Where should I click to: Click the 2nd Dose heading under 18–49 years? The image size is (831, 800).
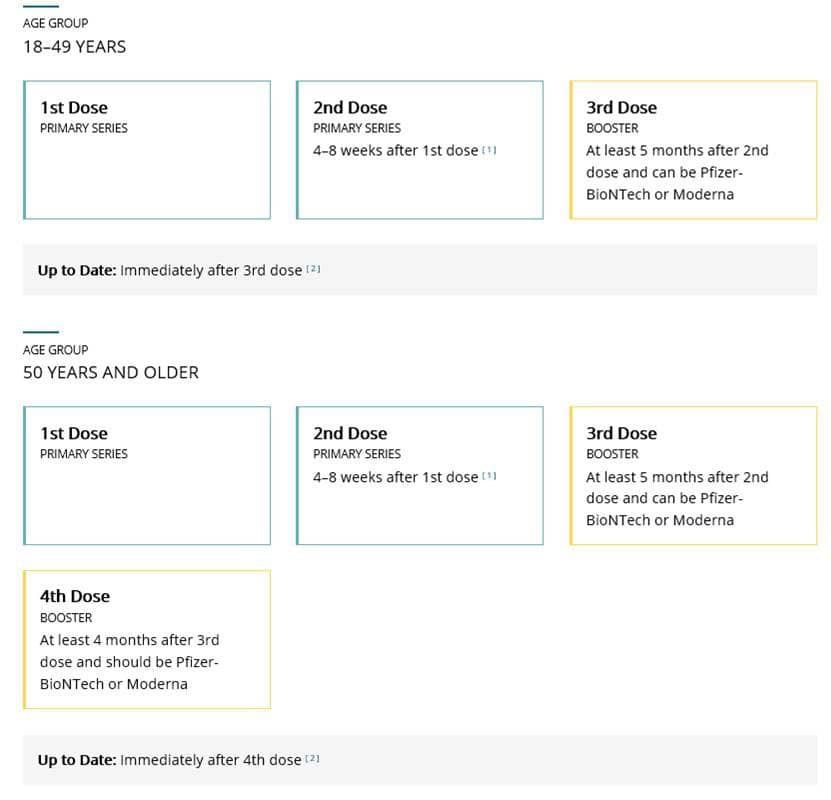tap(350, 108)
